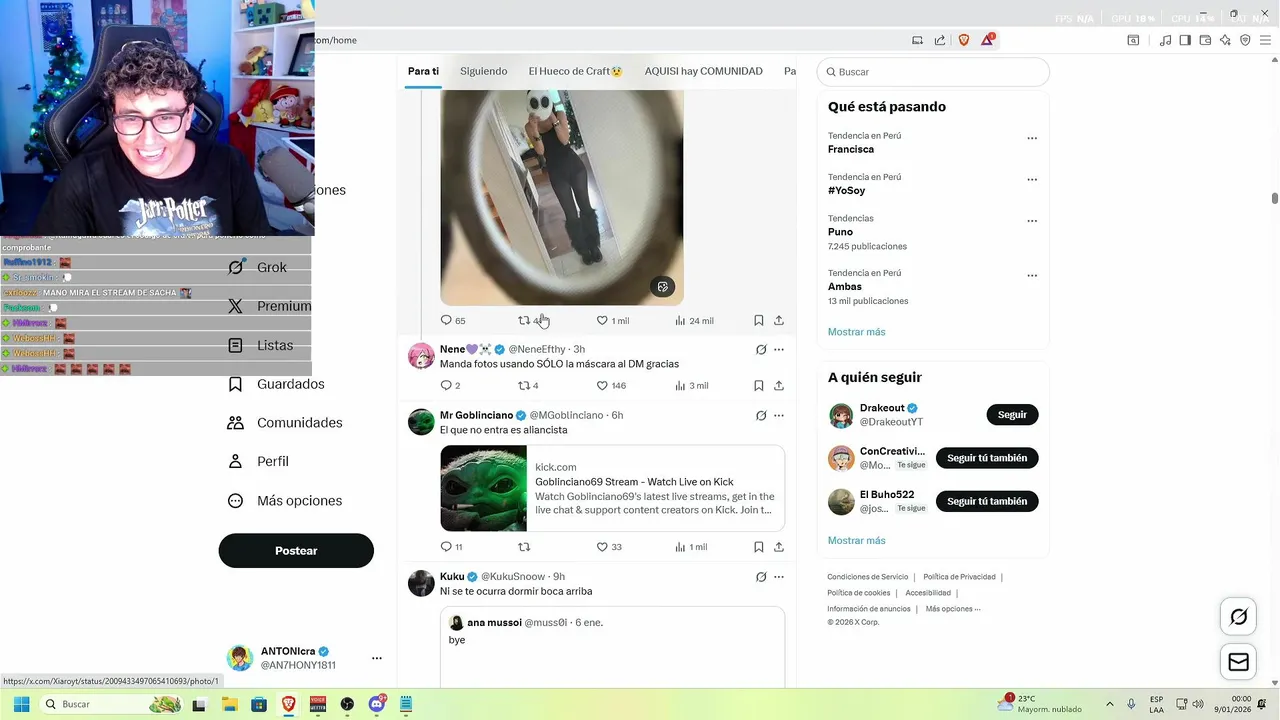Screen dimensions: 1280x720
Task: Click Mostrar más under A quién seguir
Action: coord(856,541)
